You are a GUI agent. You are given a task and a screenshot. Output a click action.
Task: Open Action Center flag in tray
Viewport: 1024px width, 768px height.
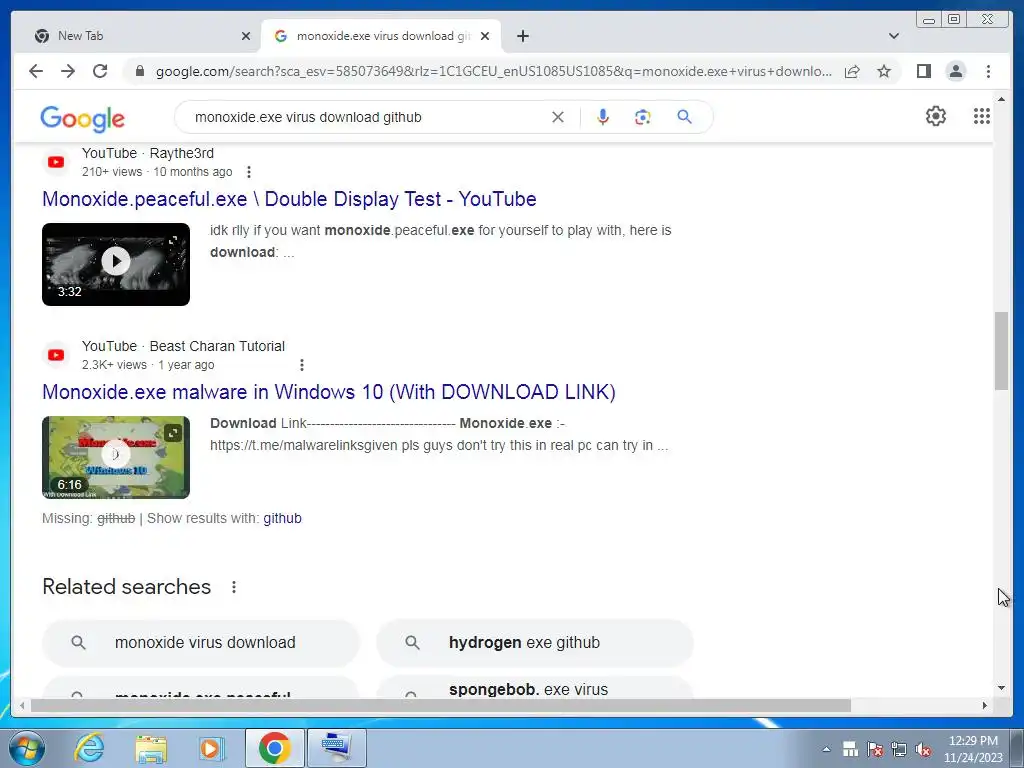[875, 749]
